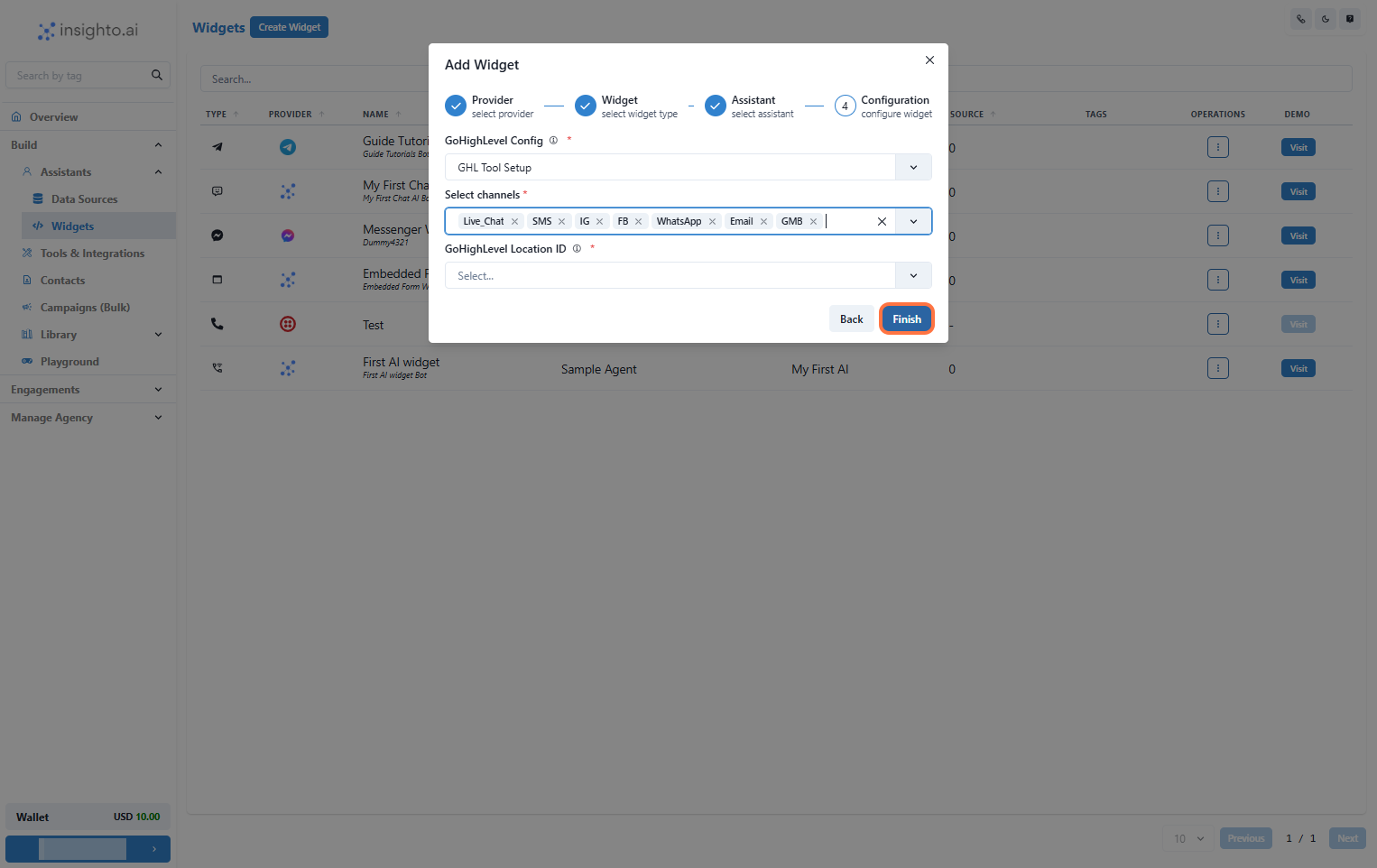Go to the Configuration step 4
This screenshot has height=868, width=1377.
click(883, 106)
